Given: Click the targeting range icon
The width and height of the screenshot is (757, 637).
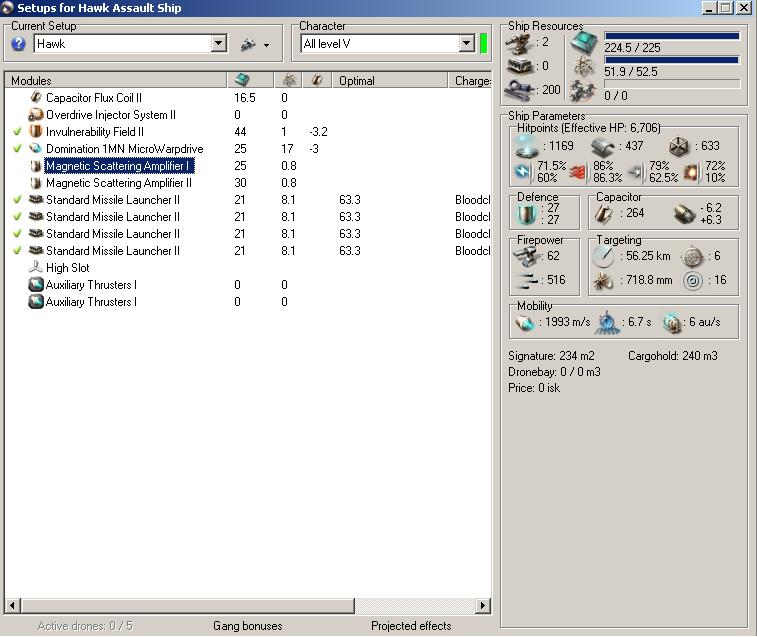Looking at the screenshot, I should (603, 256).
